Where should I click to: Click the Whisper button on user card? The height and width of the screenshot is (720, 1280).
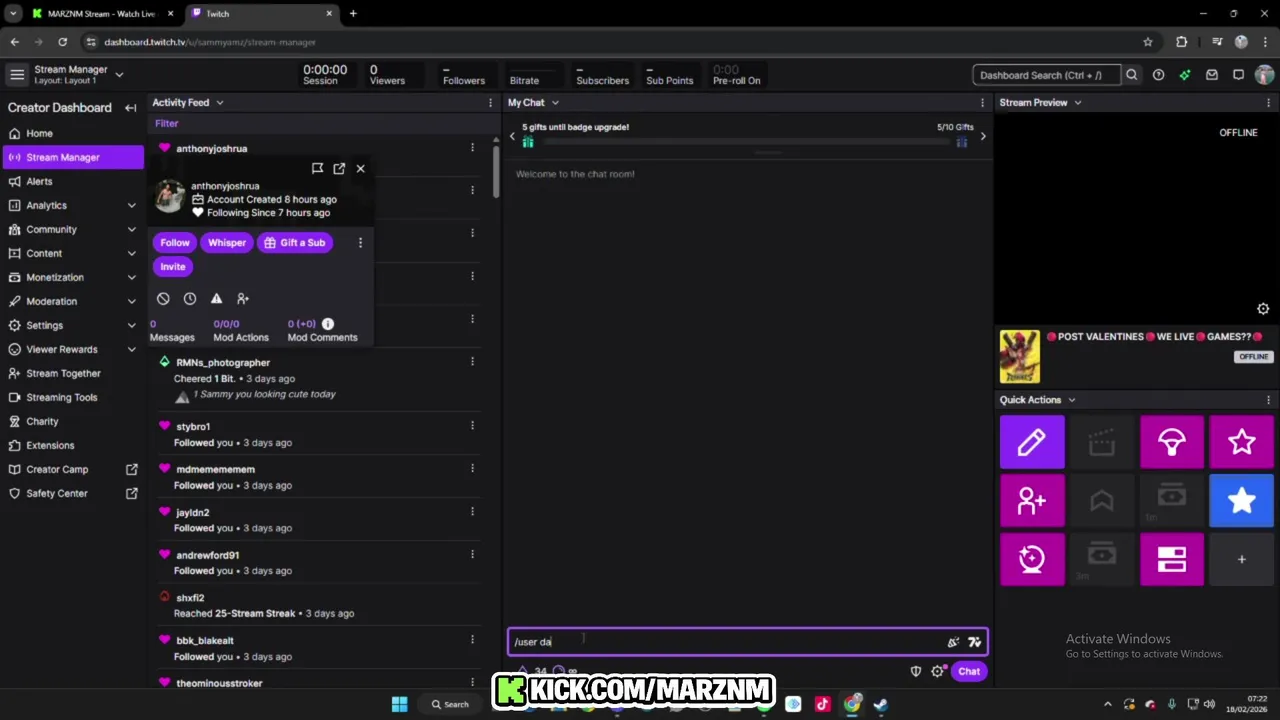227,242
